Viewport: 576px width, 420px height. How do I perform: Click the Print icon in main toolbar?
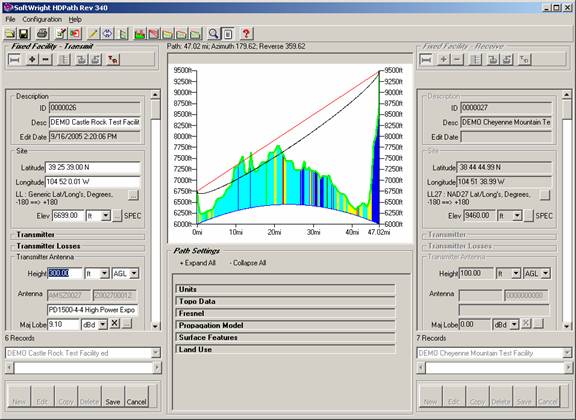point(42,34)
